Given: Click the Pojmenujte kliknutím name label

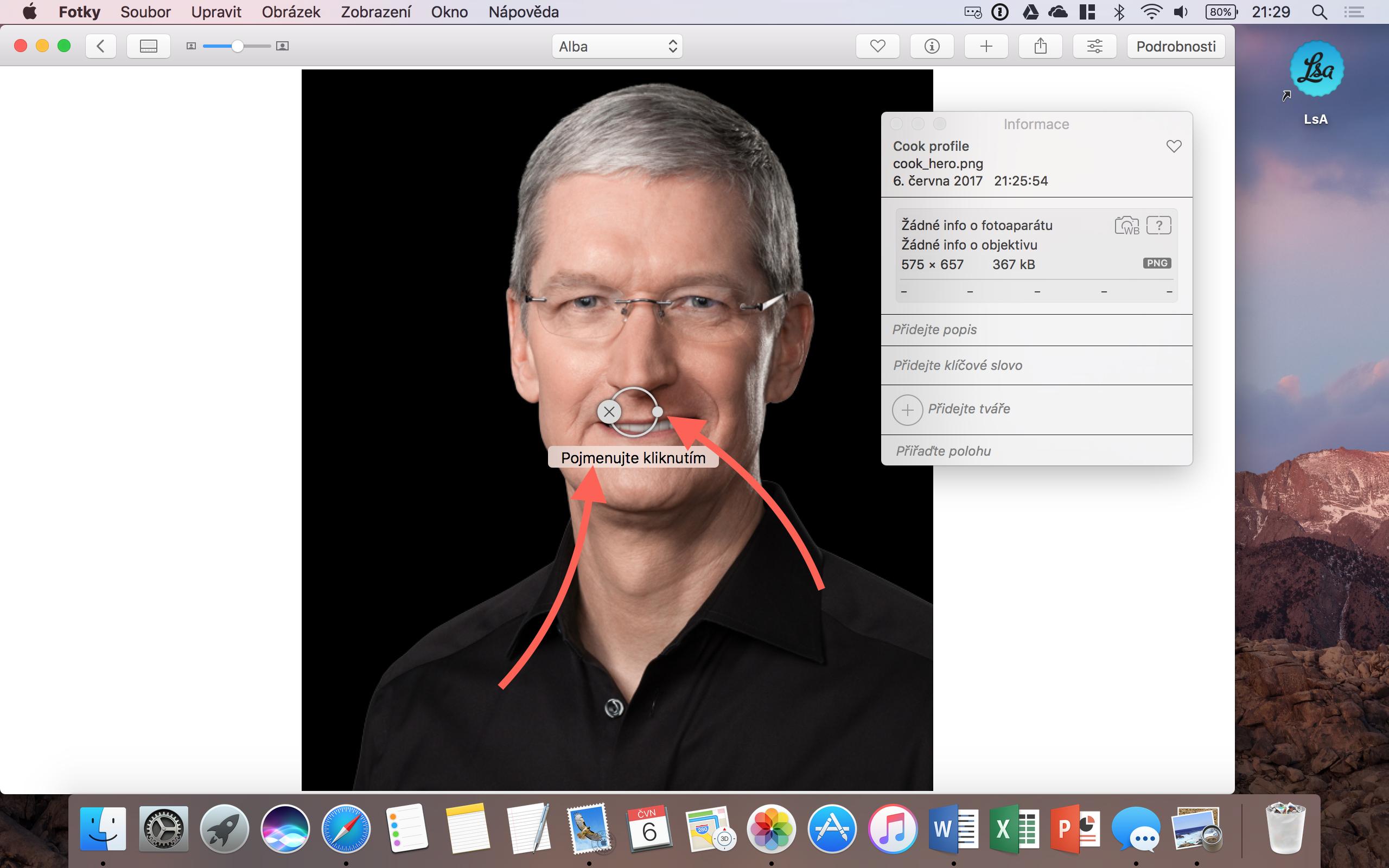Looking at the screenshot, I should 633,457.
